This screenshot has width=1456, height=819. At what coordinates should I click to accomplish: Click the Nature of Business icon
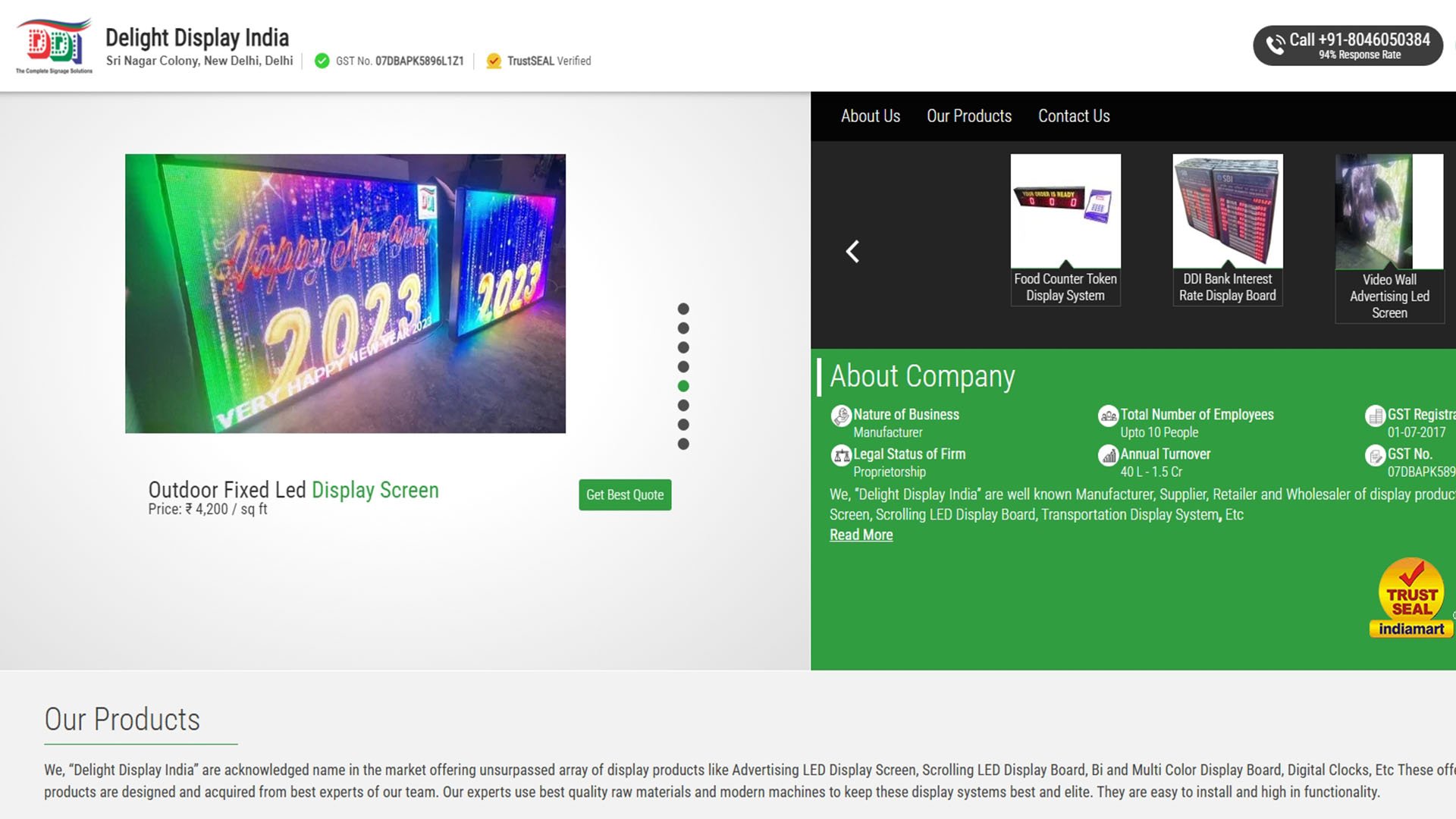coord(841,416)
